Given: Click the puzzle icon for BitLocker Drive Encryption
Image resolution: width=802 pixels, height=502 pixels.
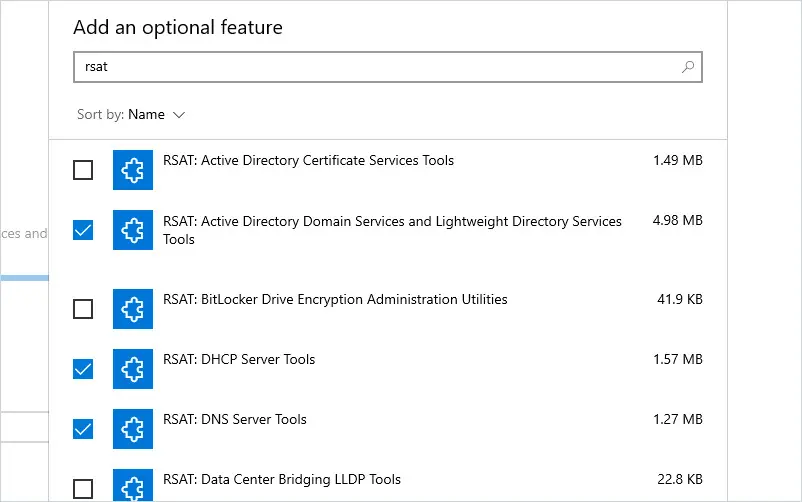Looking at the screenshot, I should (x=133, y=309).
